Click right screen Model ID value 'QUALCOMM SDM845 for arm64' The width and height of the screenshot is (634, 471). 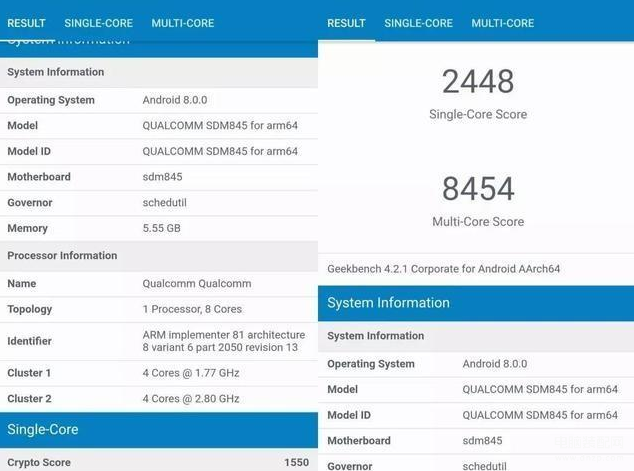pyautogui.click(x=540, y=415)
